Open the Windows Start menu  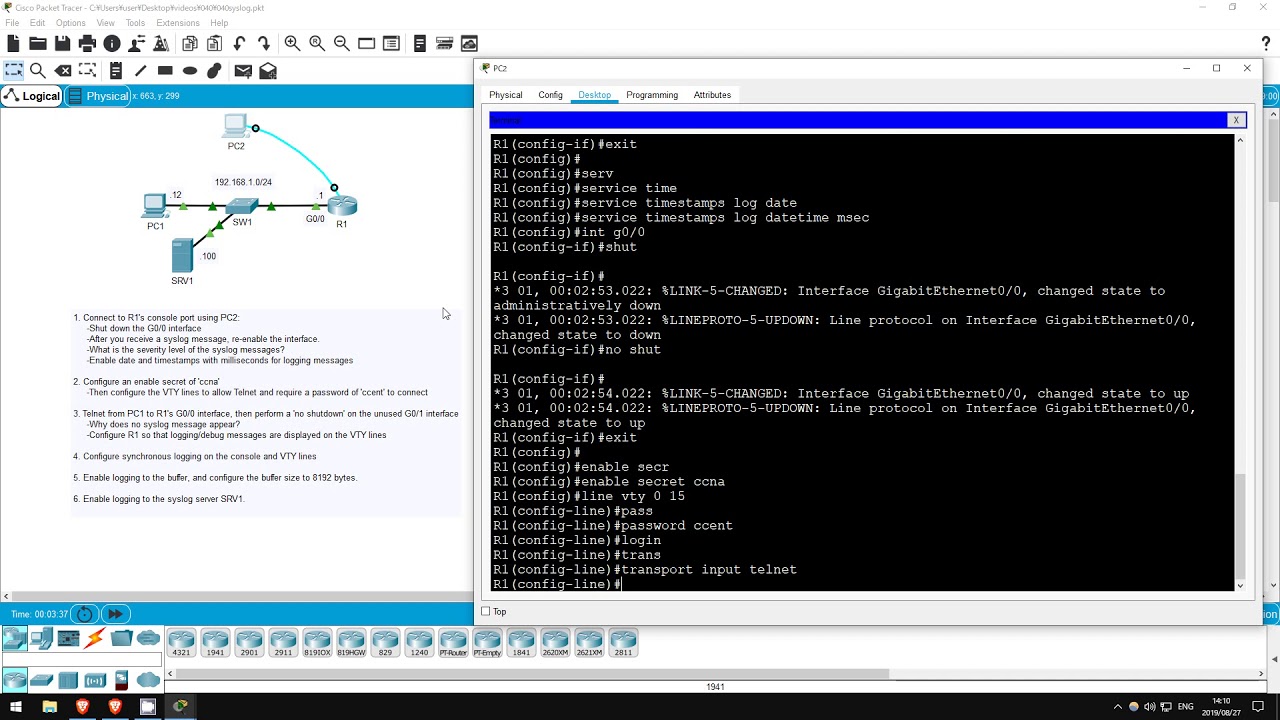tap(16, 707)
